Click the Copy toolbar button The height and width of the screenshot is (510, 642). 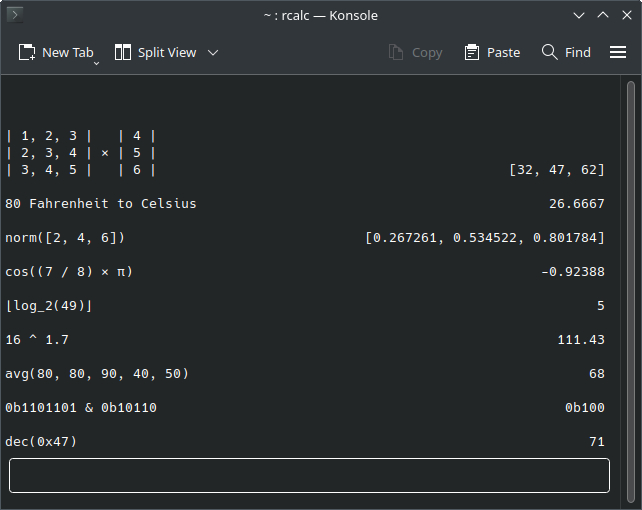click(x=416, y=52)
